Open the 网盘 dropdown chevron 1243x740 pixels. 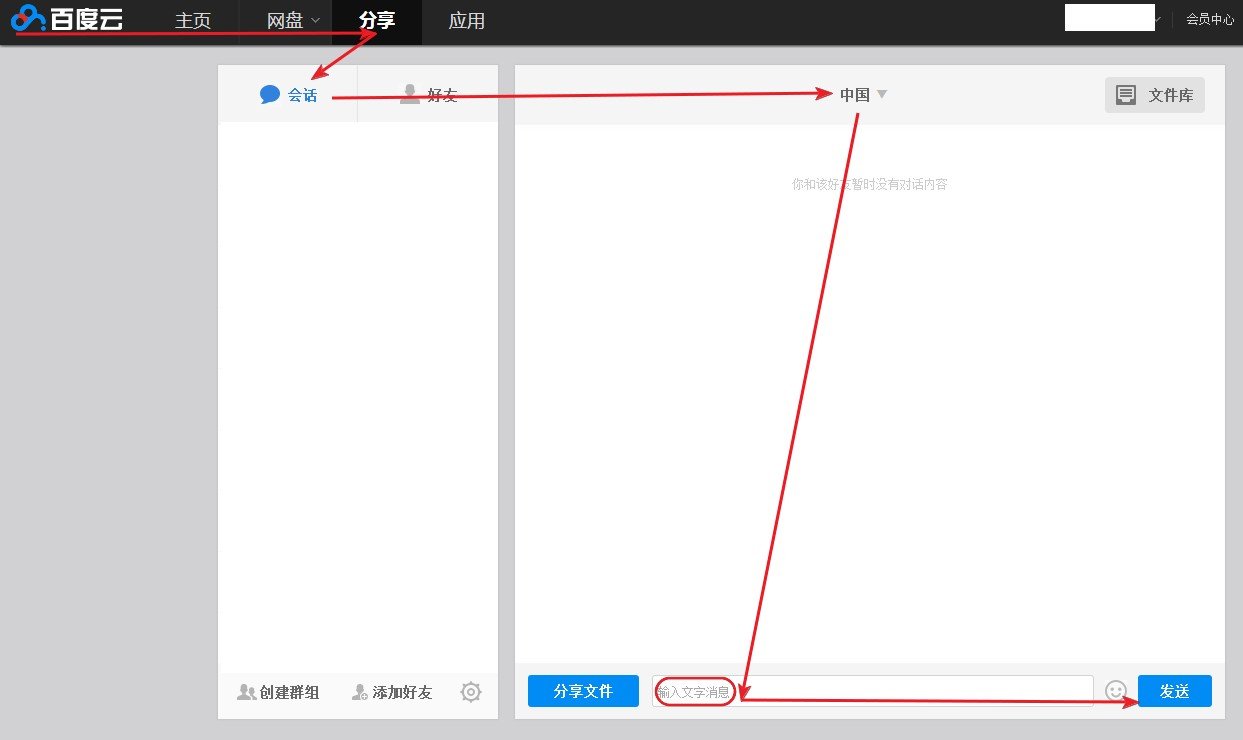click(x=316, y=22)
